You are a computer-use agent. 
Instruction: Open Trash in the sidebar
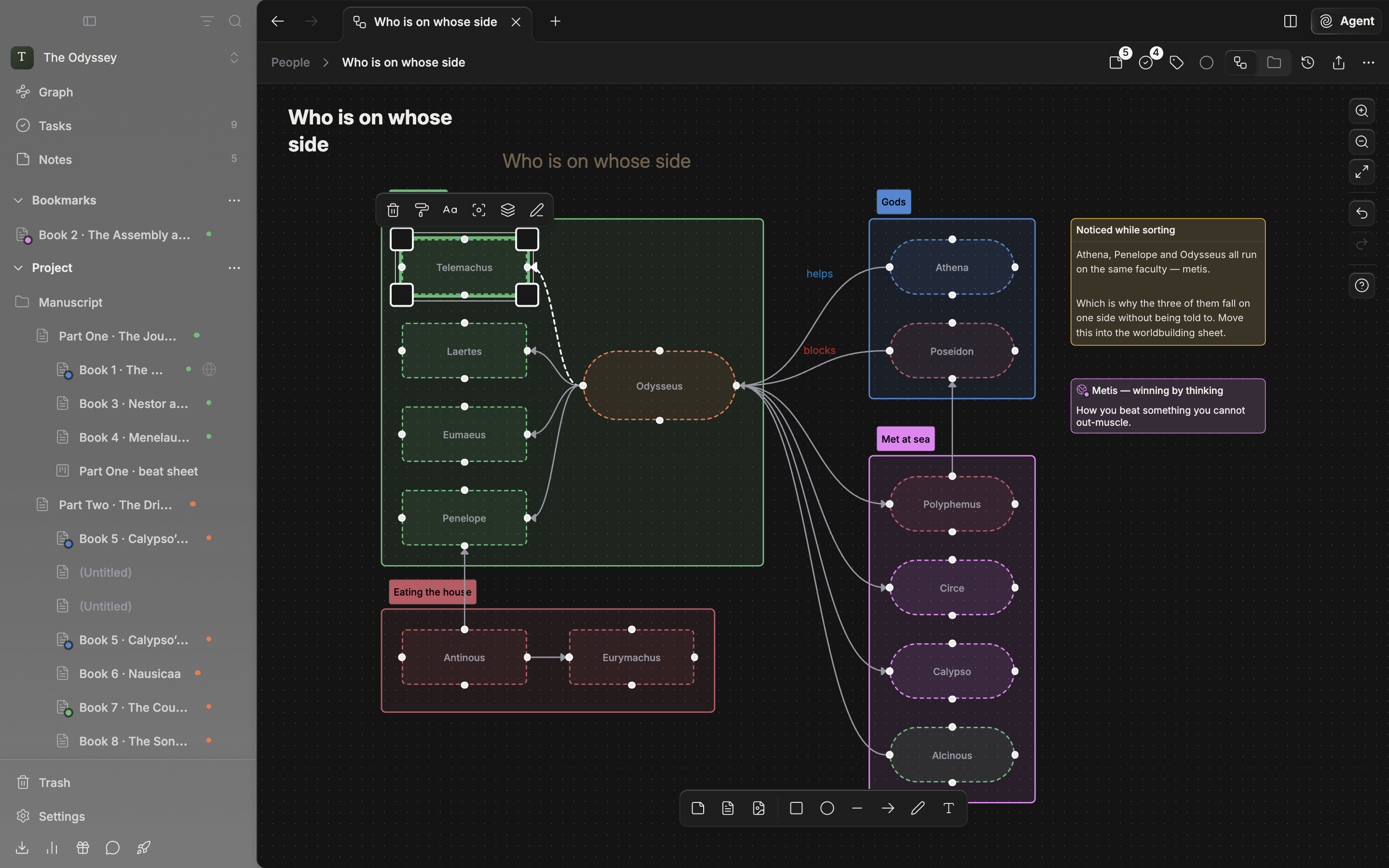tap(128, 783)
